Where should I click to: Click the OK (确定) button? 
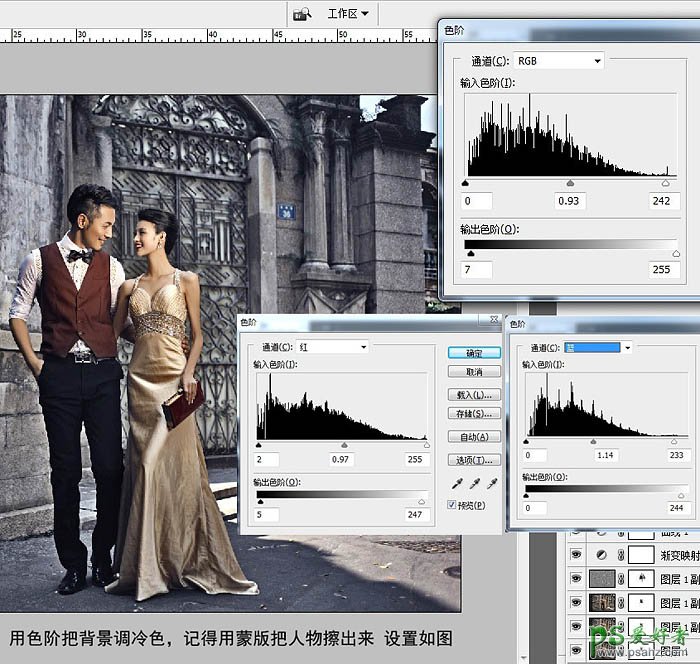click(474, 353)
